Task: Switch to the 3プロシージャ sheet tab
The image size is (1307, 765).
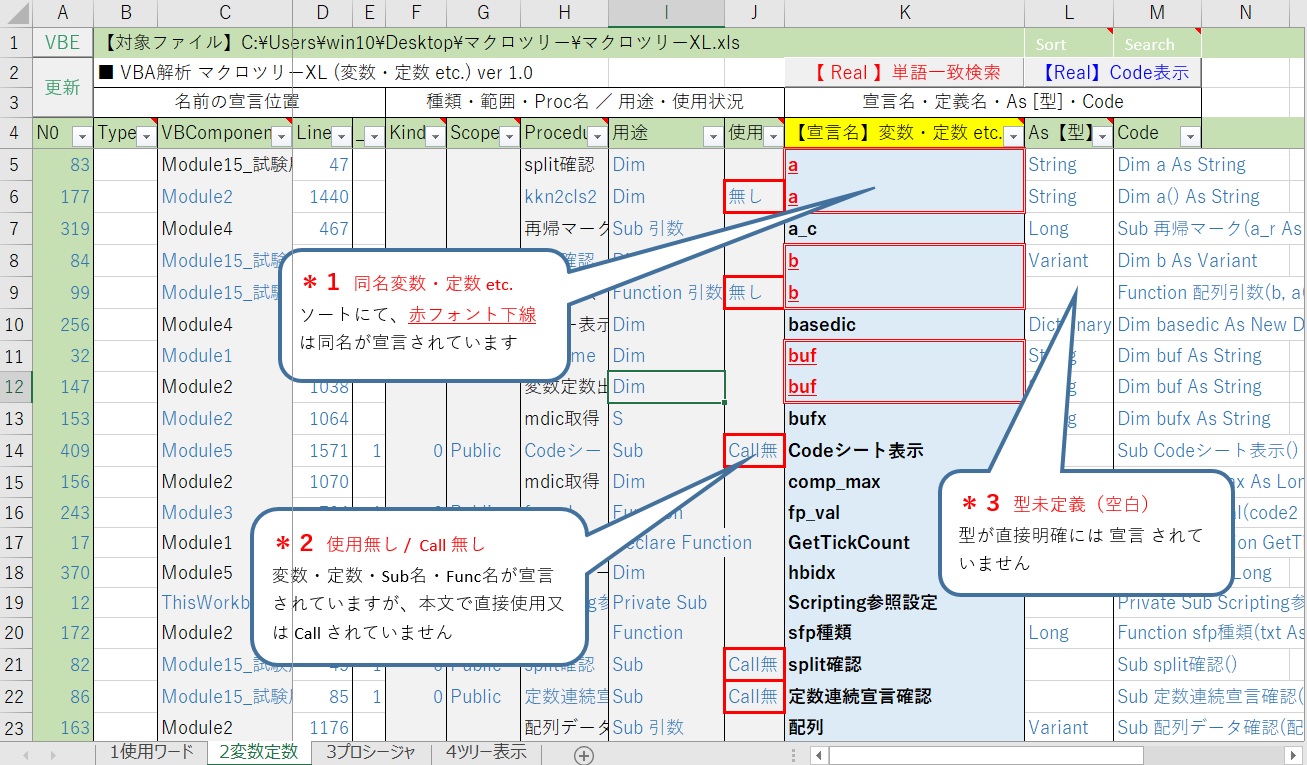Action: click(x=369, y=750)
